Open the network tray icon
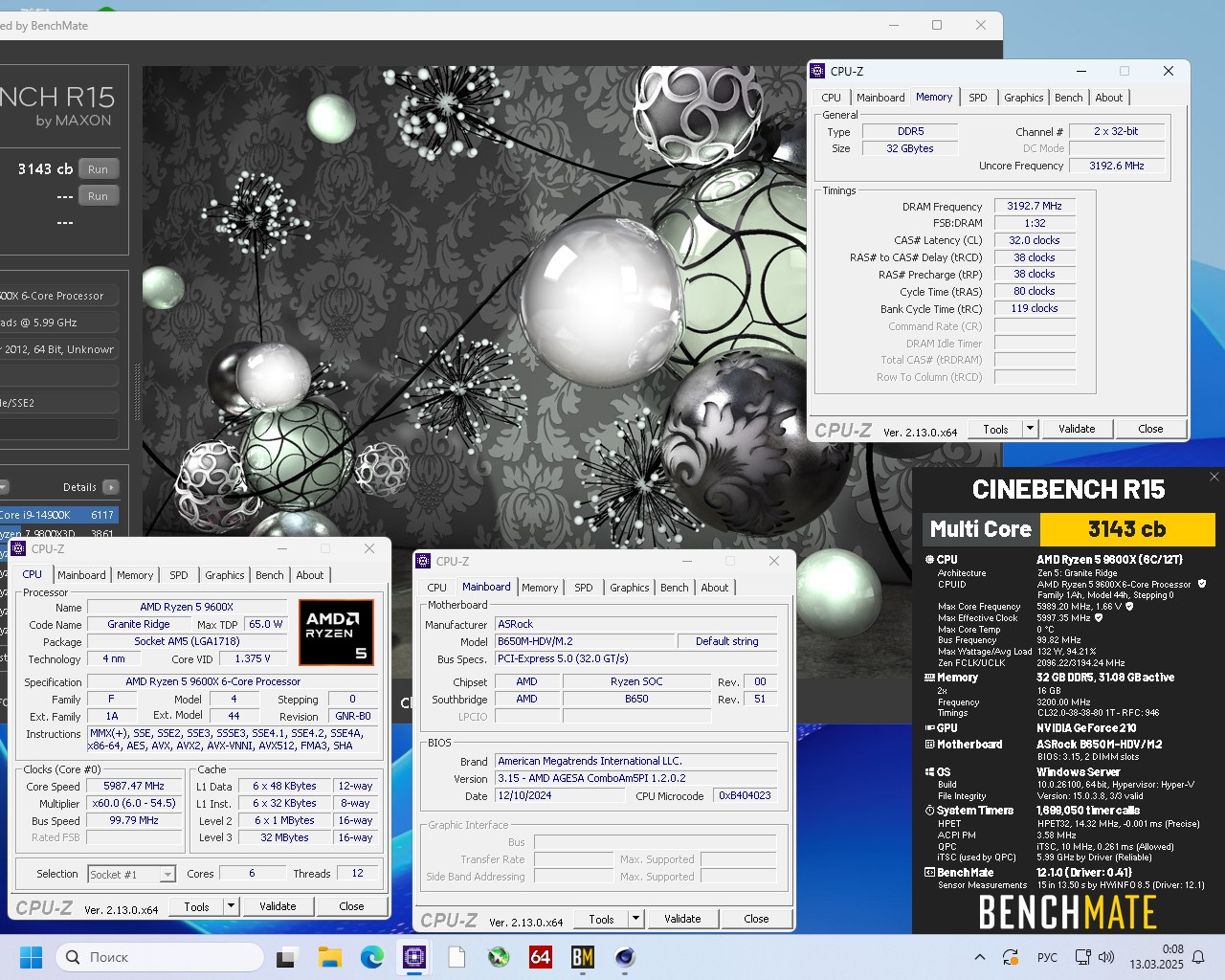 click(1082, 957)
